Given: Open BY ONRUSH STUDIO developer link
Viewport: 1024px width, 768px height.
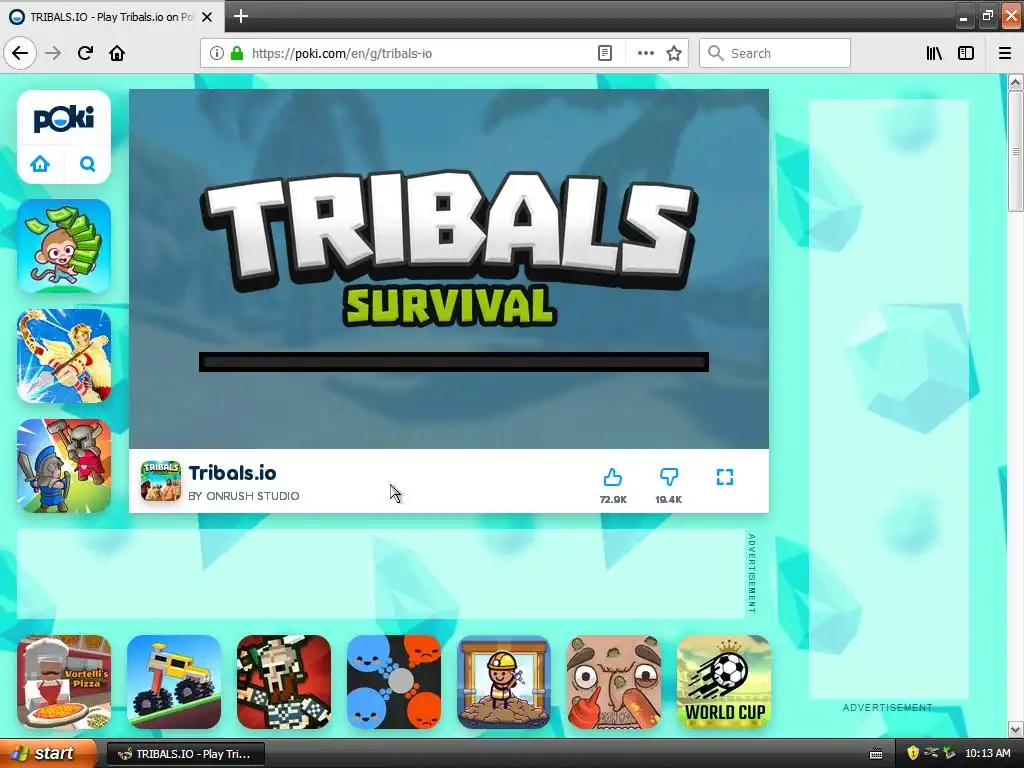Looking at the screenshot, I should (244, 496).
